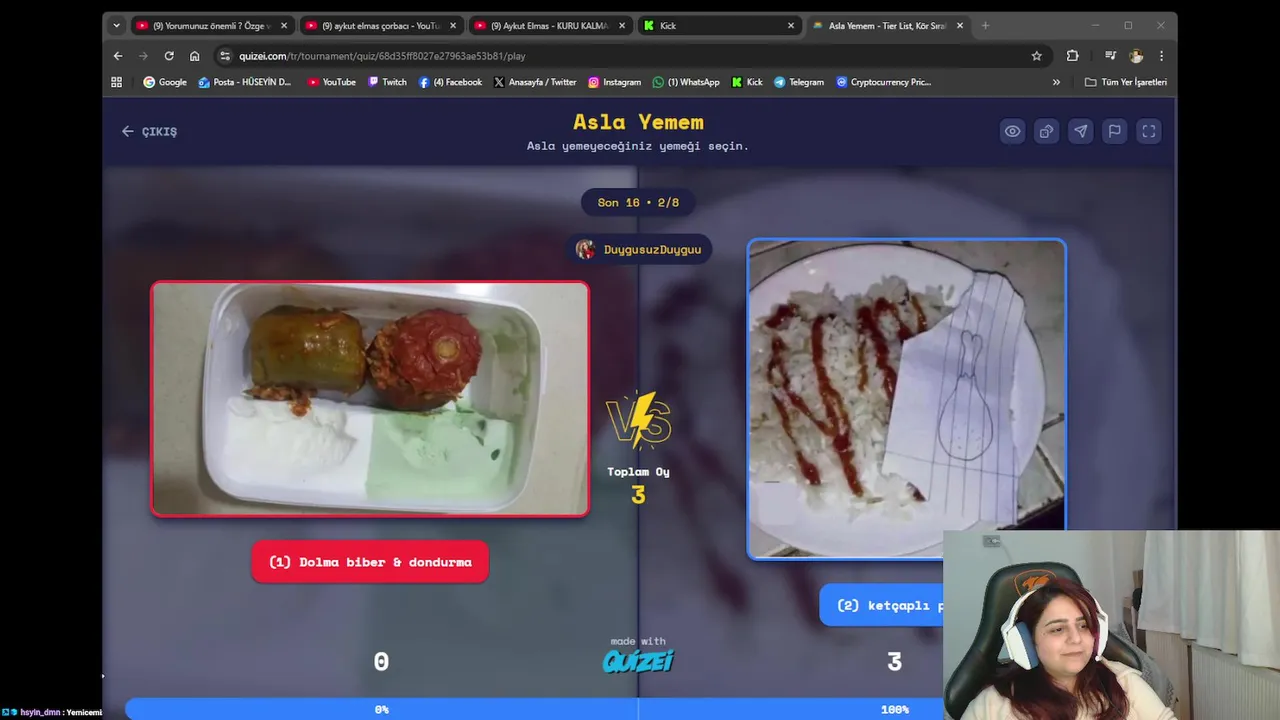
Task: Open the Kick bookmark
Action: 747,82
